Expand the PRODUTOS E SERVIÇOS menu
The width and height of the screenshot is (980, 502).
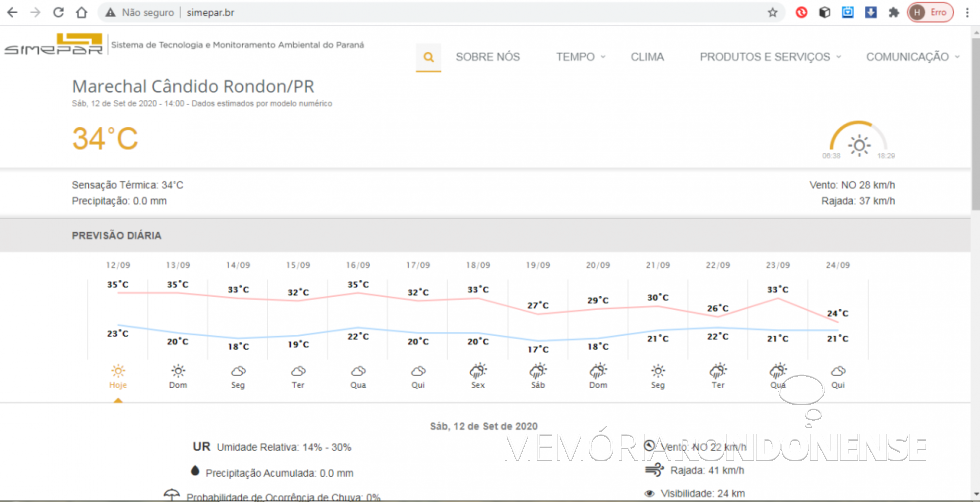[770, 57]
